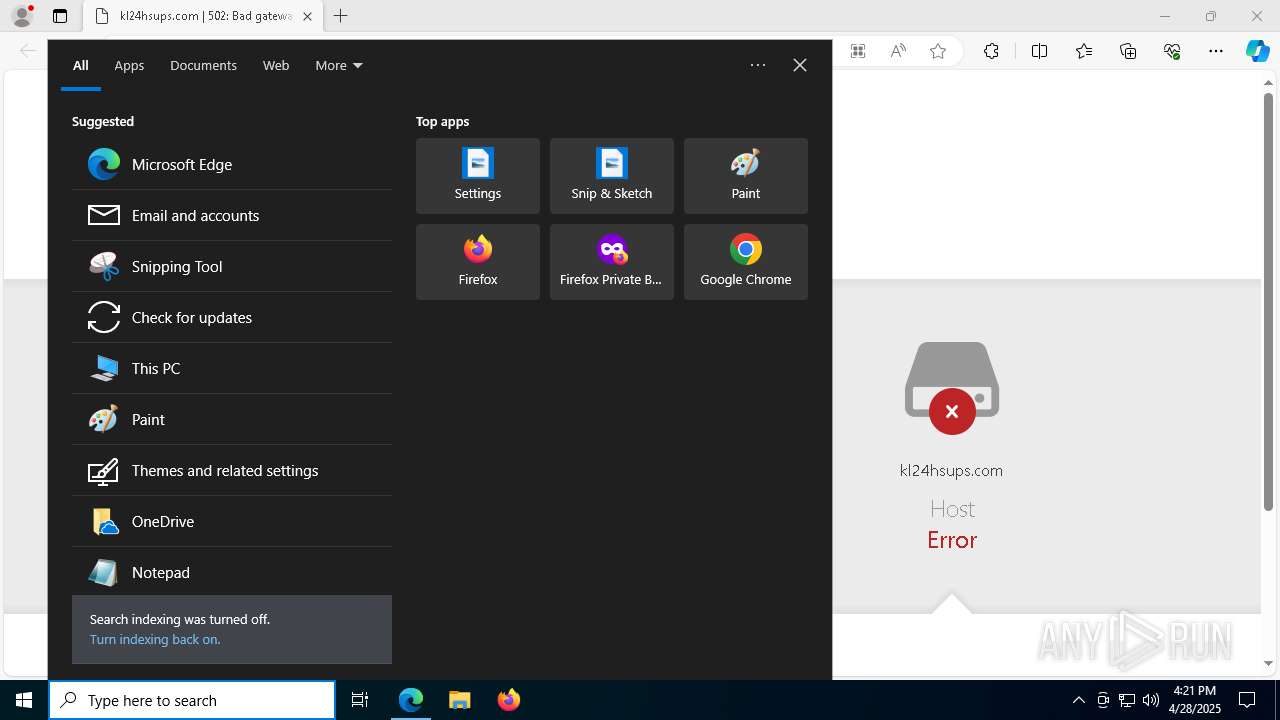The height and width of the screenshot is (720, 1280).
Task: Switch to the Documents search tab
Action: click(x=203, y=65)
